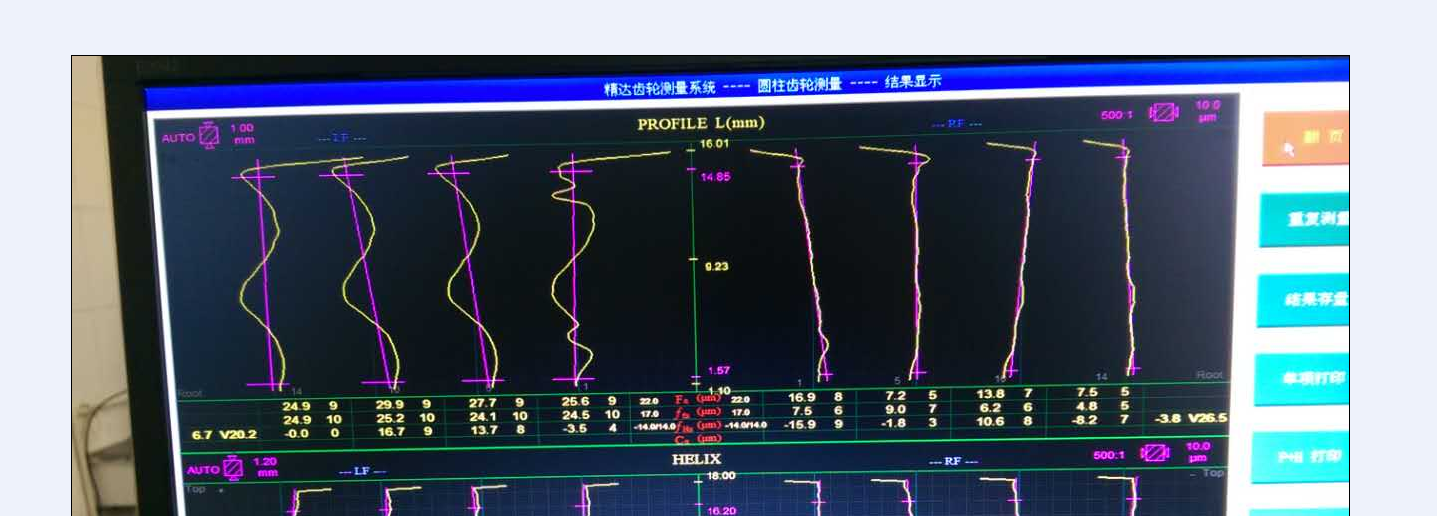Click the 13.8 table value

point(990,395)
